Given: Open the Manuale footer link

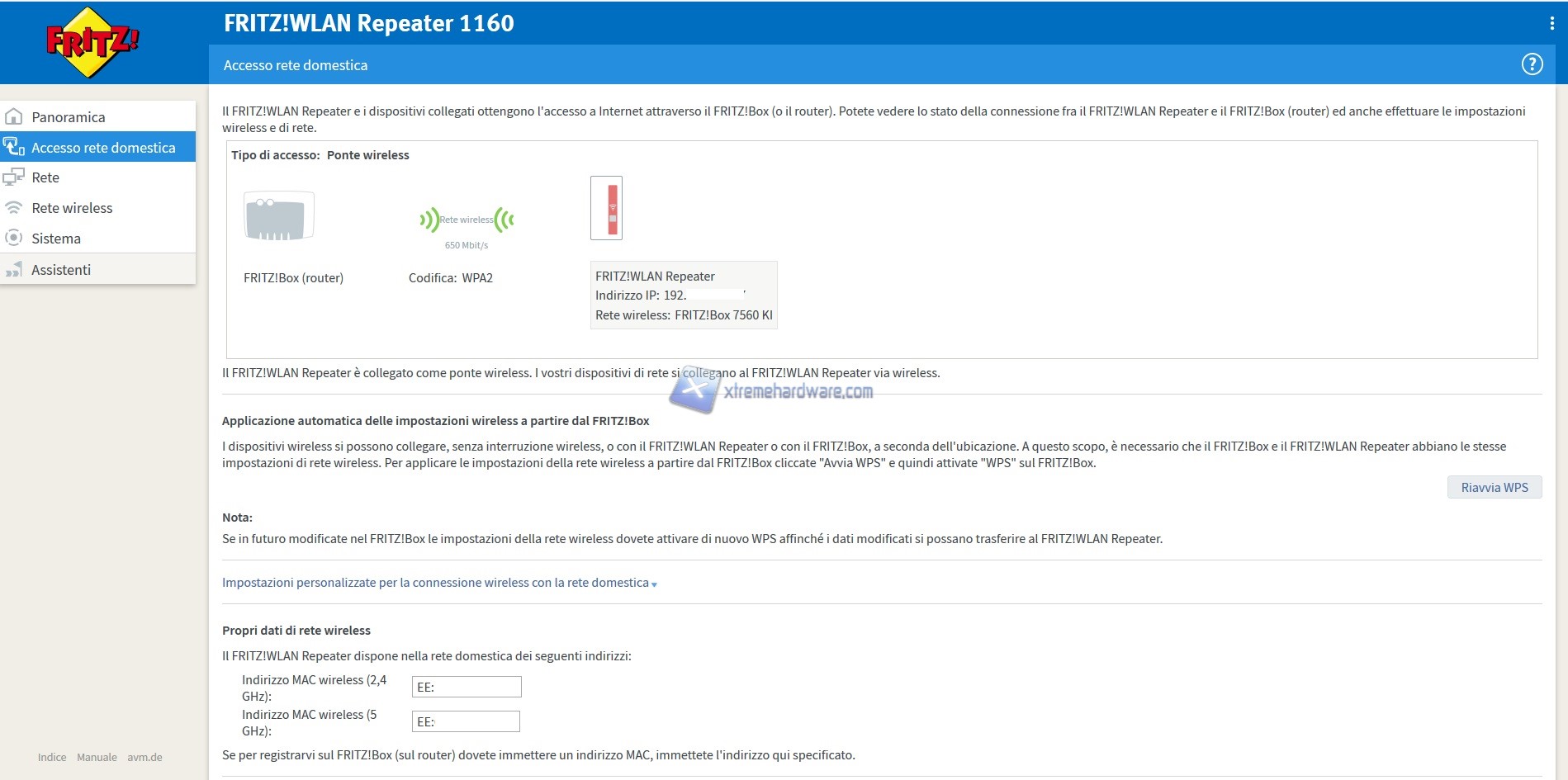Looking at the screenshot, I should click(97, 757).
